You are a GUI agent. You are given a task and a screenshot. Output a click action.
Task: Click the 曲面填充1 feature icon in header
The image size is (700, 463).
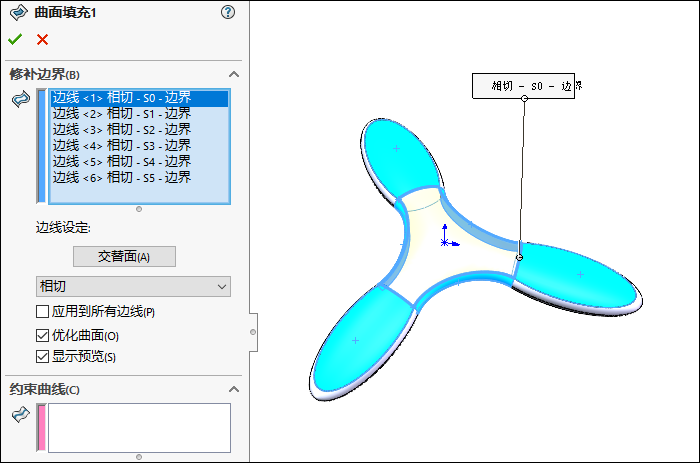coord(19,13)
